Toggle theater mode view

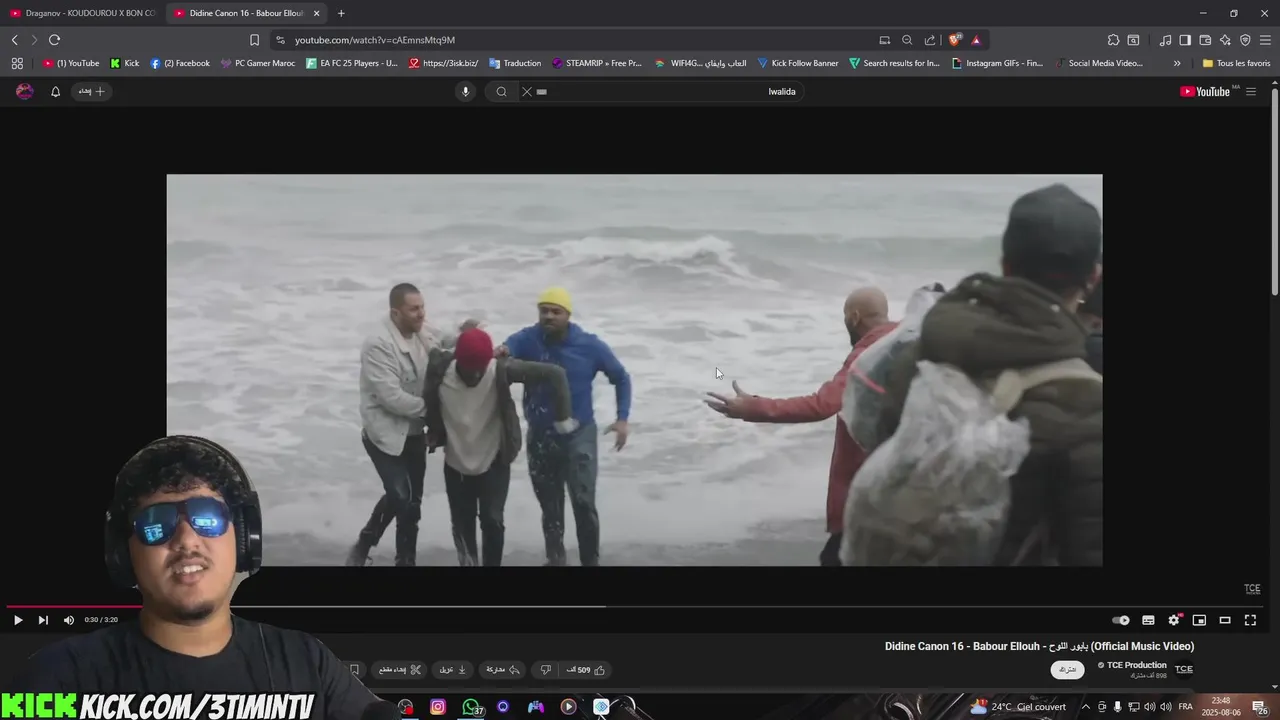(1225, 620)
